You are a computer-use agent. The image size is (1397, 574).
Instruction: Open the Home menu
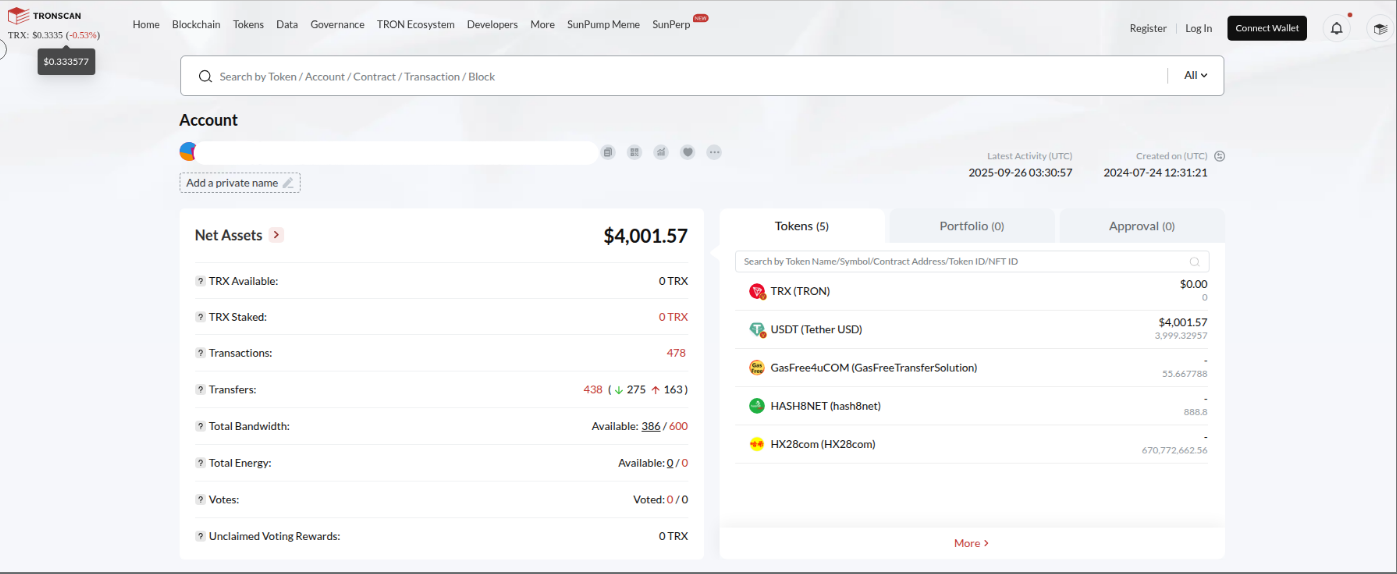146,24
